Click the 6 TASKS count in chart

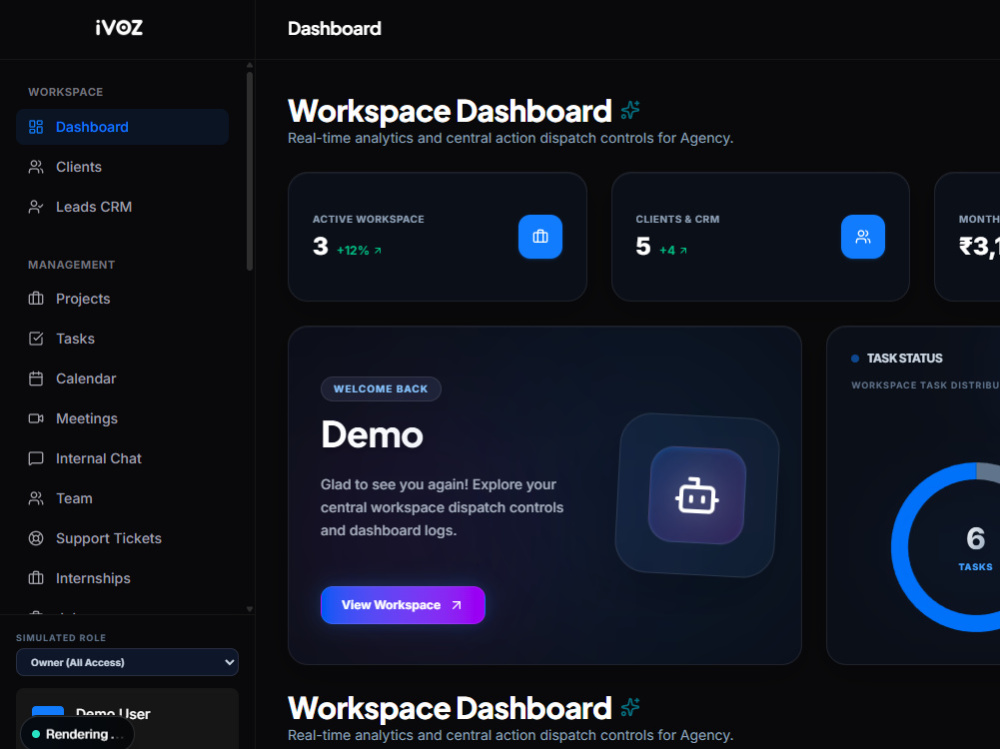(x=975, y=547)
